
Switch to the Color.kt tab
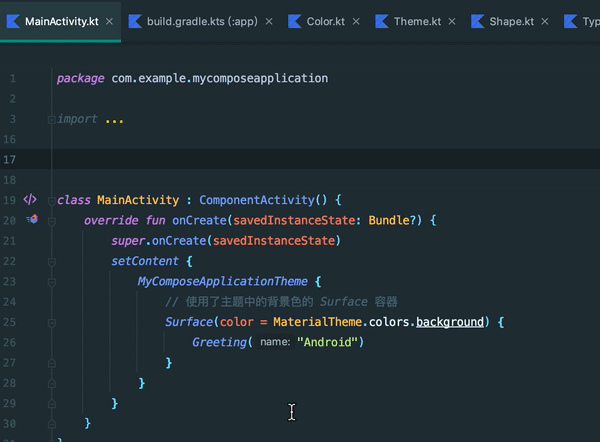coord(326,21)
